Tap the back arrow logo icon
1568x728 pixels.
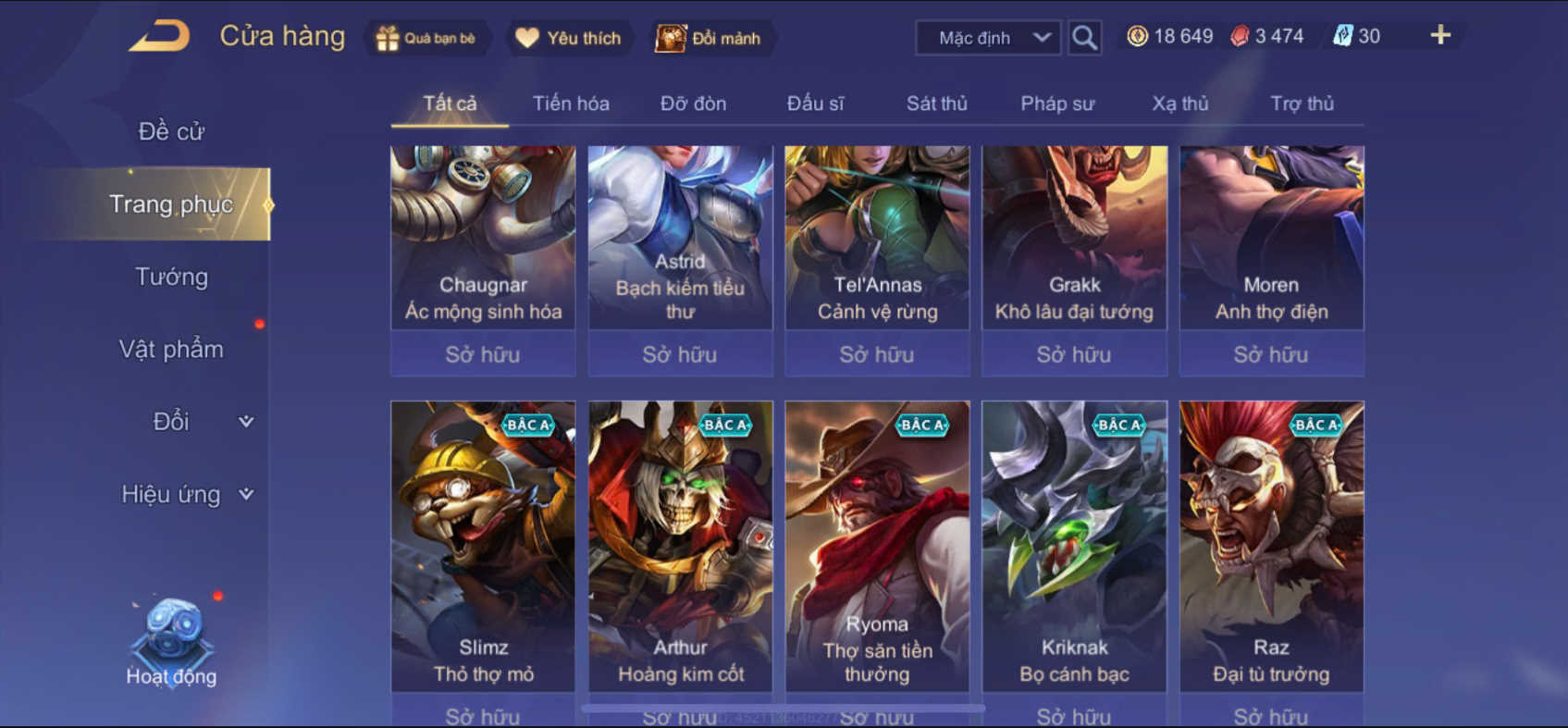(159, 37)
